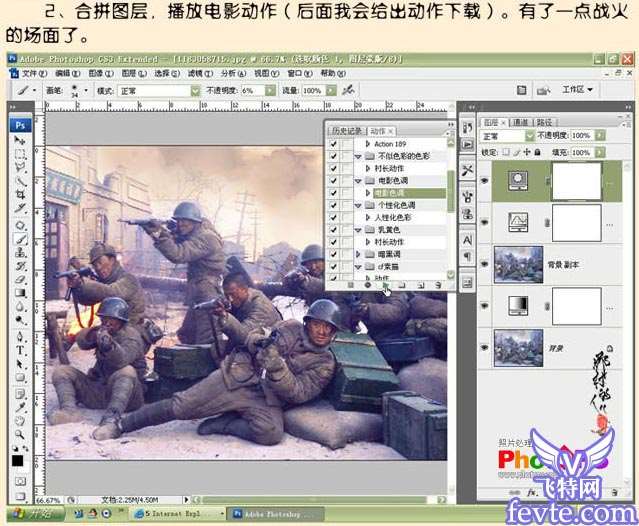Select the Zoom tool
The height and width of the screenshot is (526, 639).
[20, 434]
